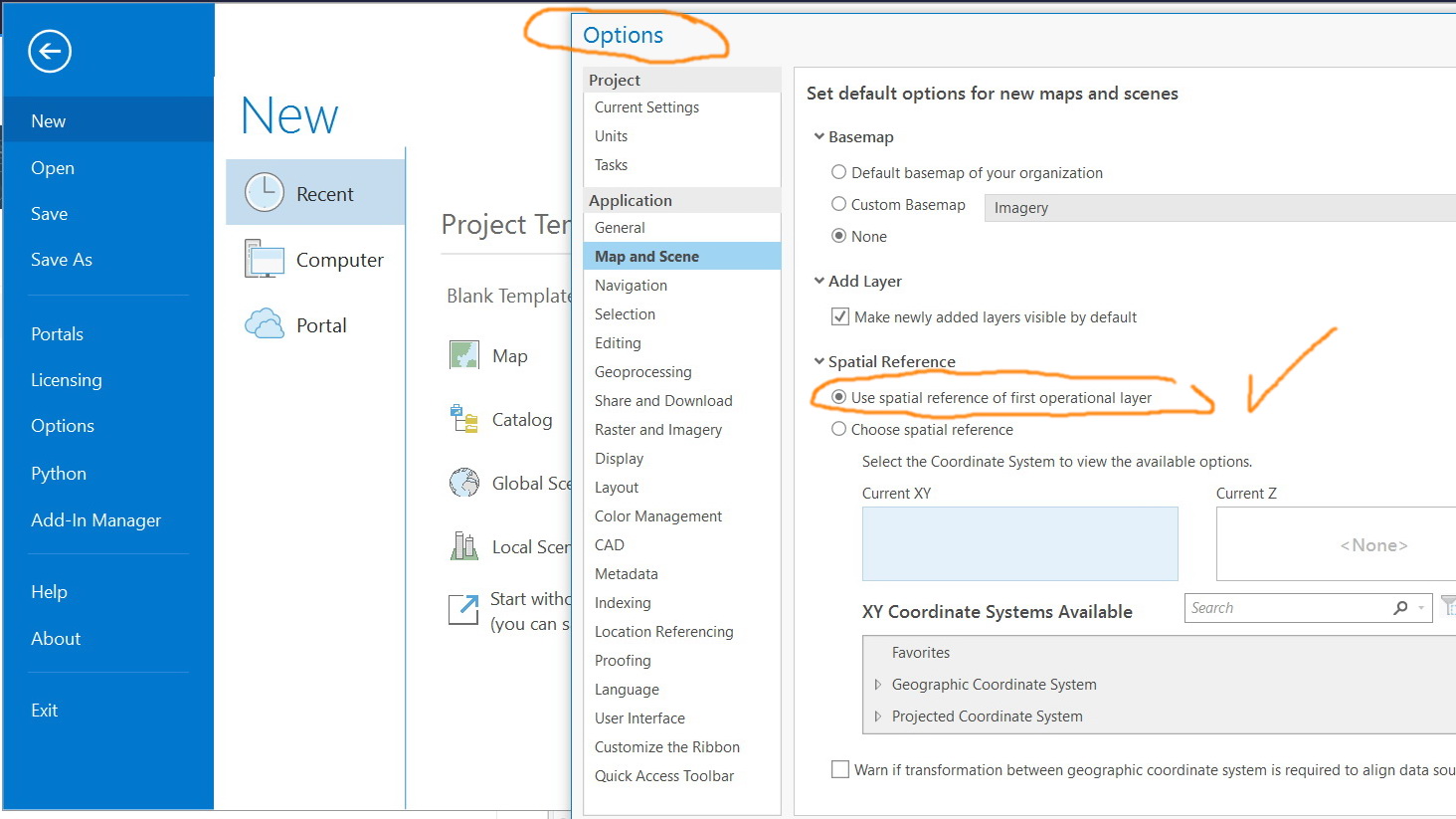Select Default basemap of your organization
Screen dimensions: 1456x819
pyautogui.click(x=839, y=172)
